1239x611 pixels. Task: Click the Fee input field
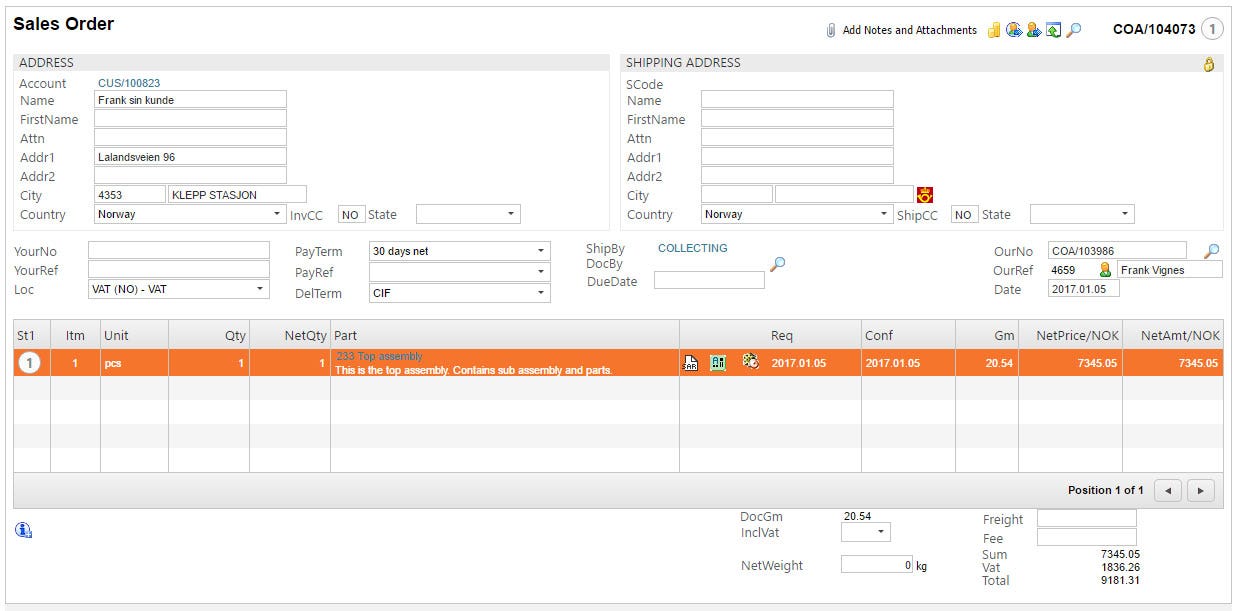[x=1087, y=538]
